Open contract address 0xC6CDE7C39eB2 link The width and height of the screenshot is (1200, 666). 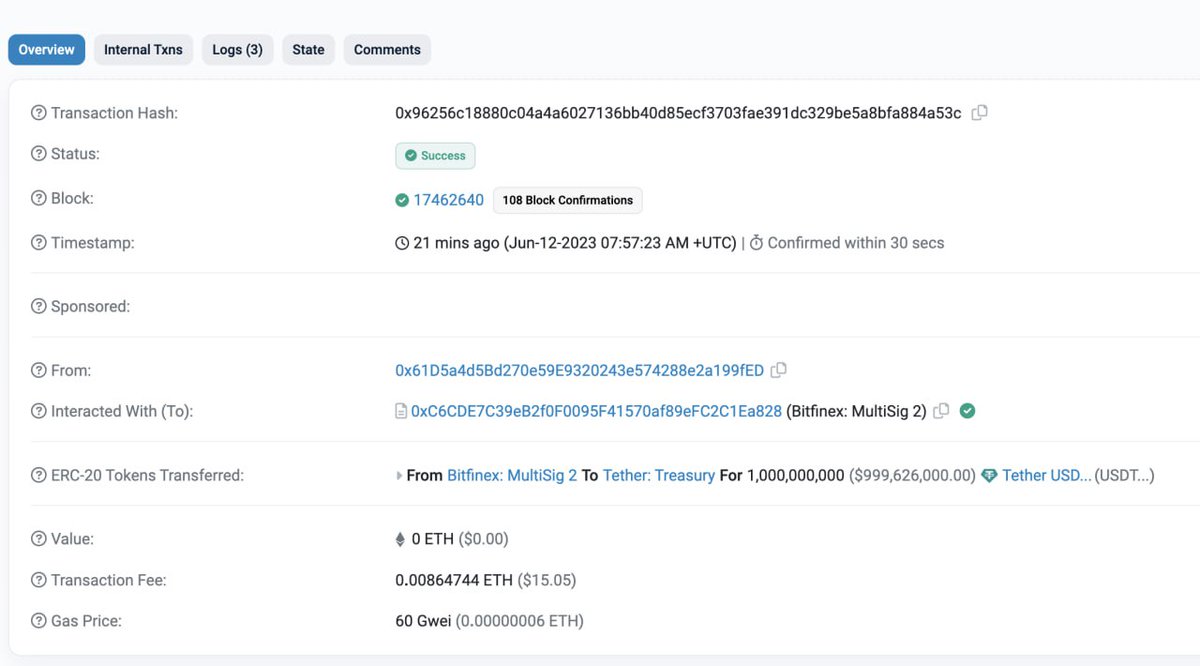[x=596, y=411]
